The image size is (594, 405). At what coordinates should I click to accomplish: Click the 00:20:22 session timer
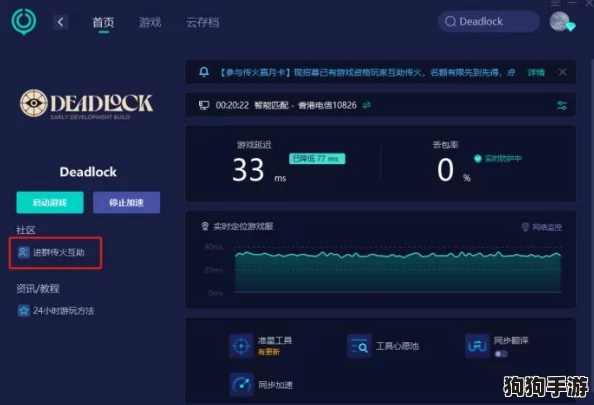[x=232, y=105]
